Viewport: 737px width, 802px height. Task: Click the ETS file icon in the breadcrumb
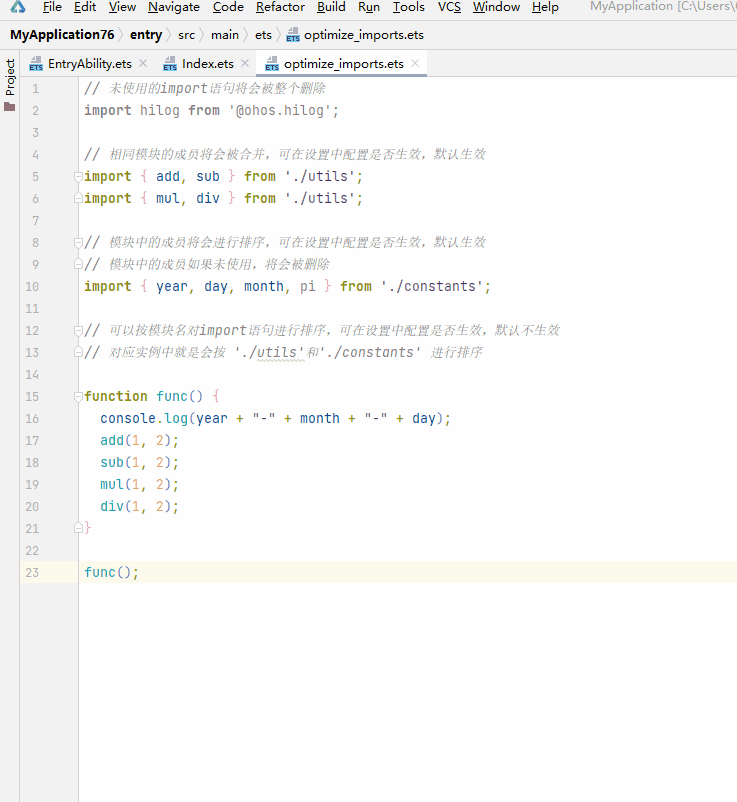(x=293, y=35)
